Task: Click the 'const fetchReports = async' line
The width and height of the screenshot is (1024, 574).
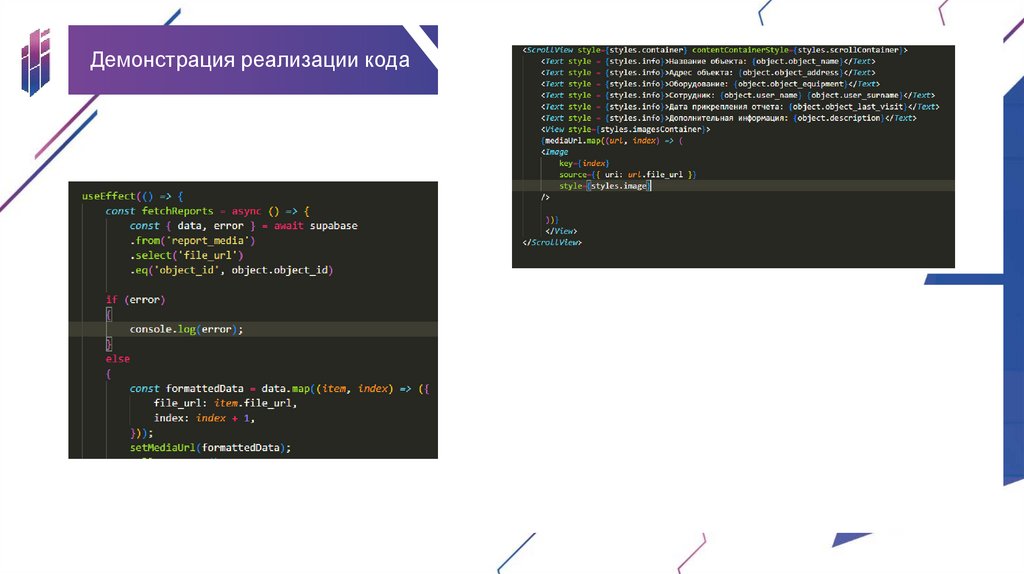Action: [x=208, y=211]
